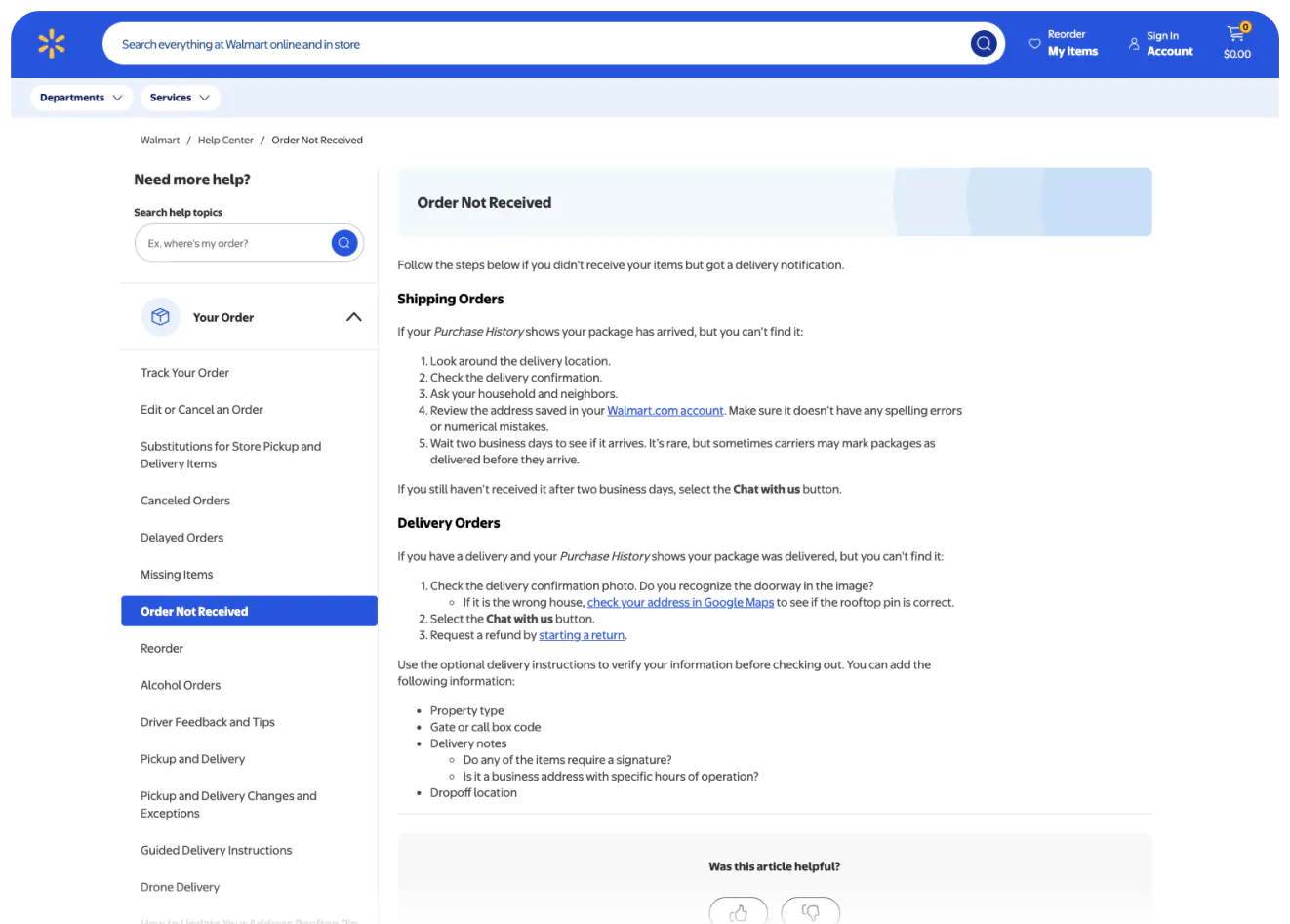This screenshot has width=1290, height=924.
Task: Open Driver Feedback and Tips topic
Action: click(208, 723)
